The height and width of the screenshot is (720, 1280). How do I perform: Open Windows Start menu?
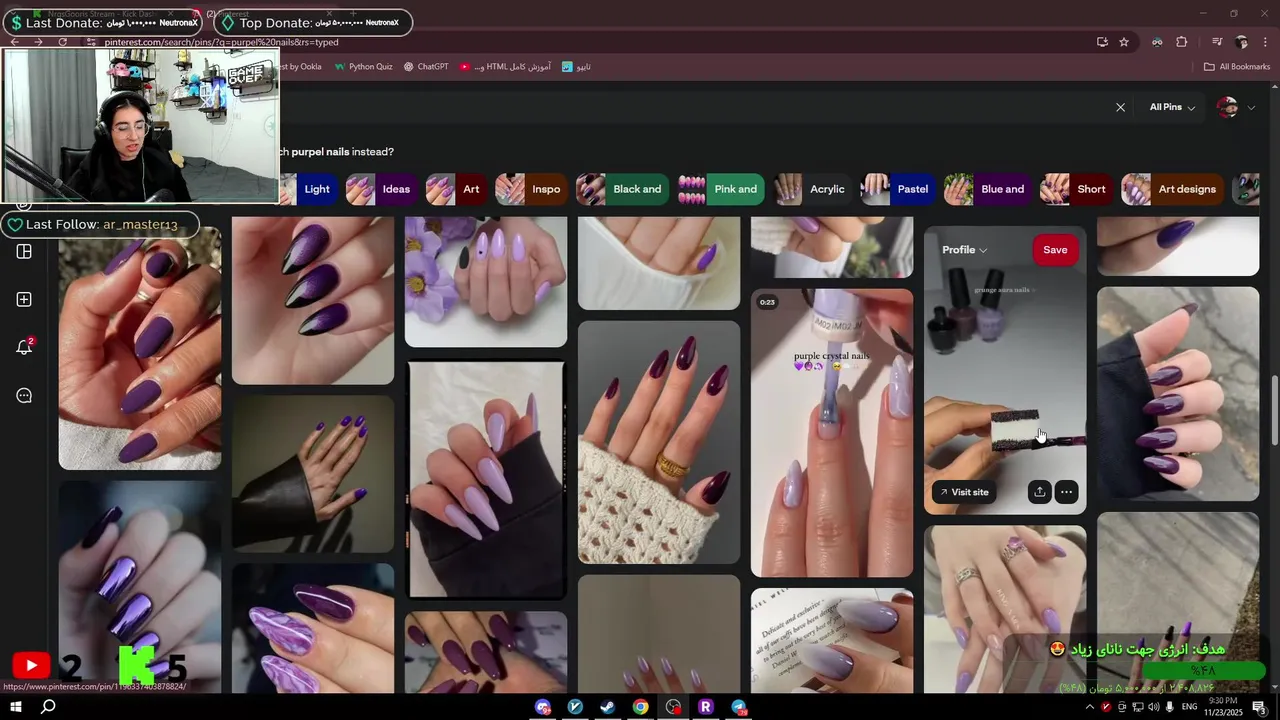click(x=16, y=707)
